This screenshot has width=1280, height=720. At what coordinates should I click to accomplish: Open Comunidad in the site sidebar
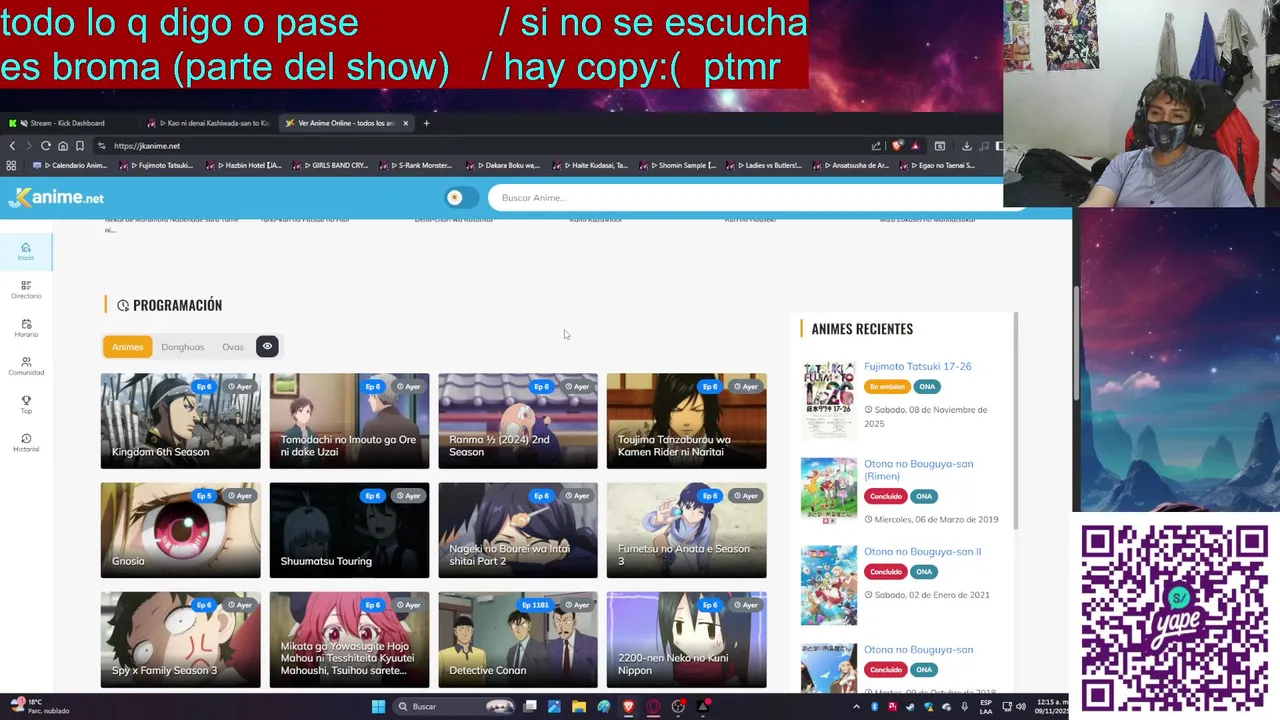tap(26, 365)
